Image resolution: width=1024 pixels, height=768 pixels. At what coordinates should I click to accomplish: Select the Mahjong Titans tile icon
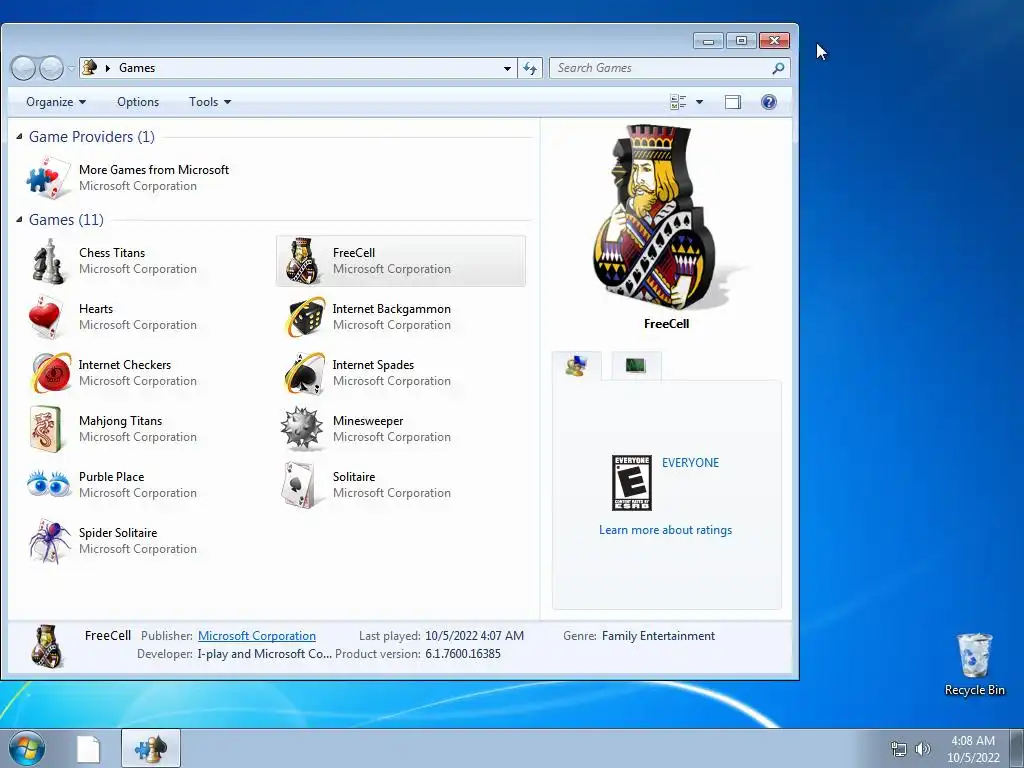pos(46,429)
